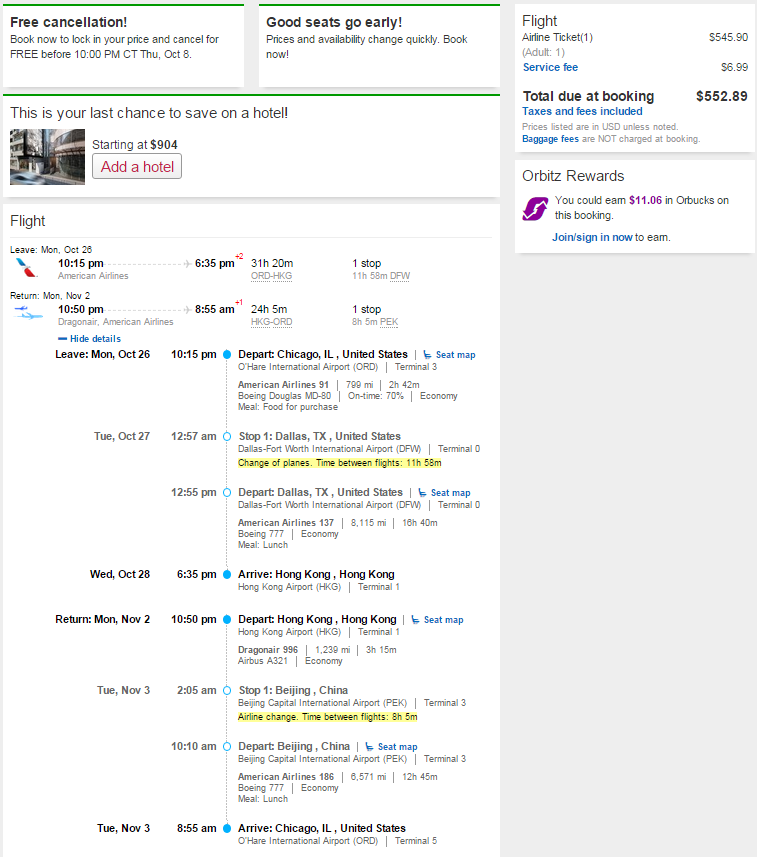Click the DFW layover abbreviation
757x857 pixels.
click(x=400, y=276)
